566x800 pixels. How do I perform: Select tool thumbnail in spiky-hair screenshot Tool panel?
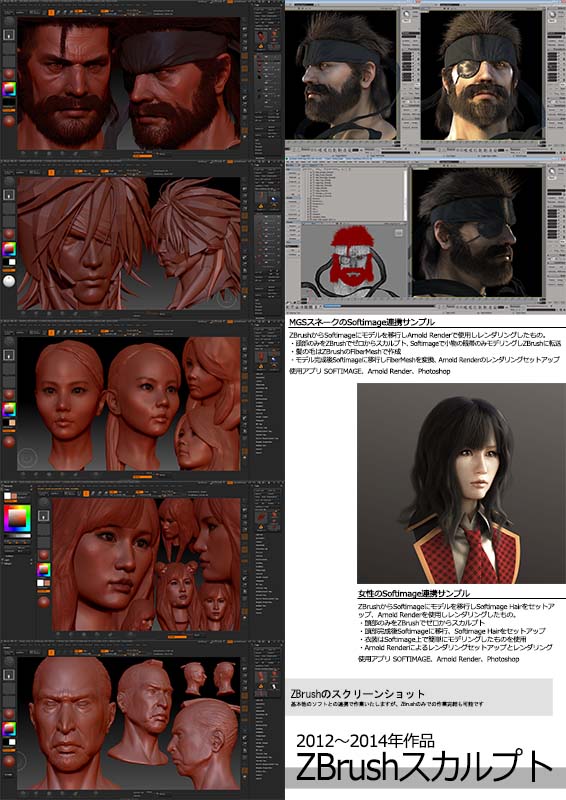[x=261, y=195]
